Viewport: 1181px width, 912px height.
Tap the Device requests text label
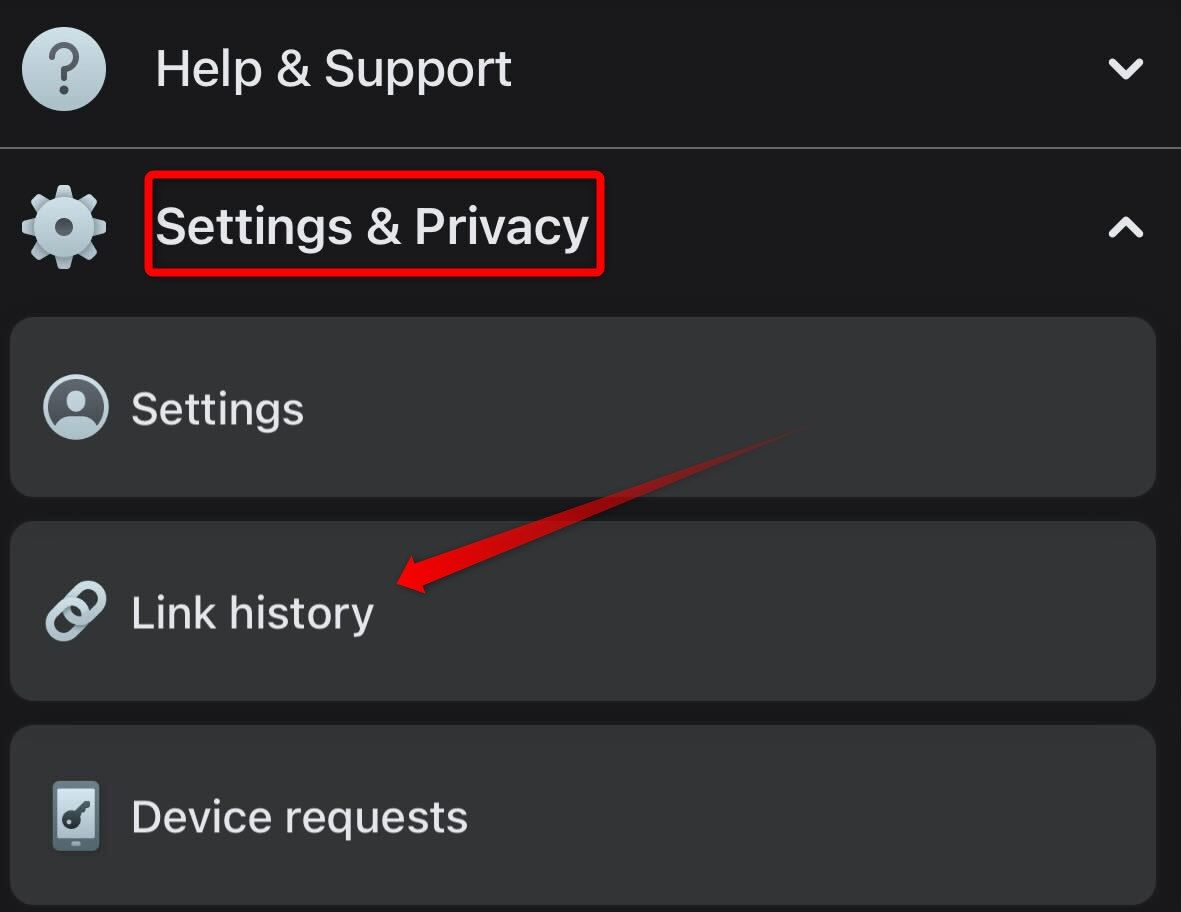[x=299, y=817]
